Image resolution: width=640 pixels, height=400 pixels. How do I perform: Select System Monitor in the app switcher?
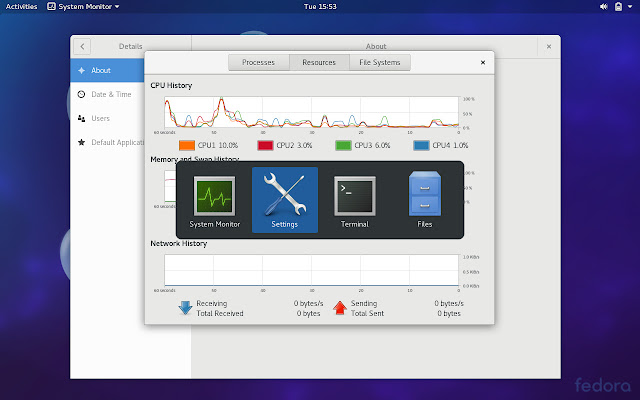tap(214, 200)
